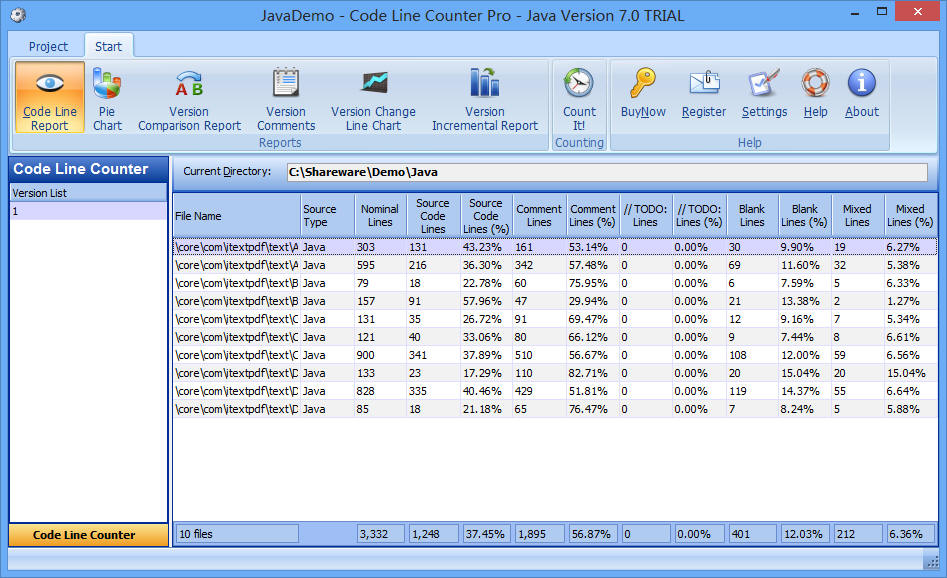The image size is (947, 578).
Task: Start counting with Count It!
Action: [x=578, y=97]
